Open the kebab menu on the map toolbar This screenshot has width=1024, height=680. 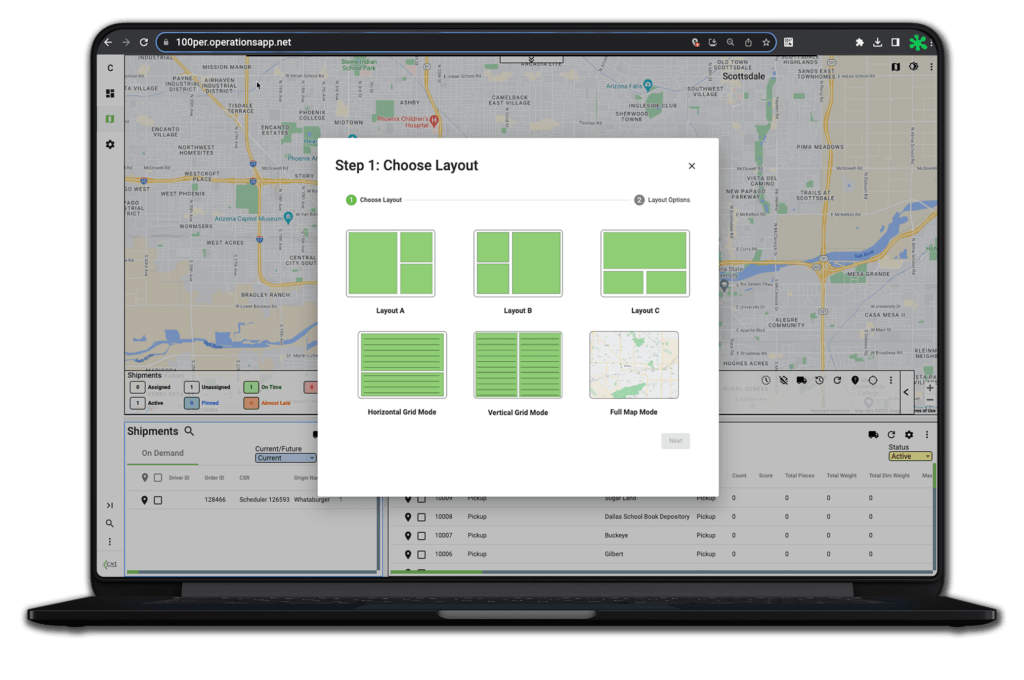point(891,380)
